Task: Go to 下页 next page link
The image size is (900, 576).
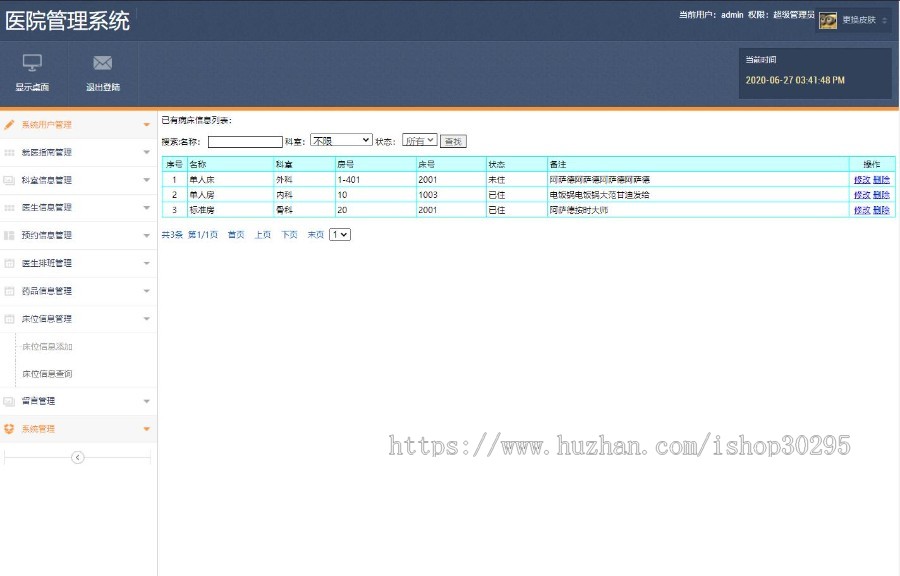Action: [x=289, y=235]
